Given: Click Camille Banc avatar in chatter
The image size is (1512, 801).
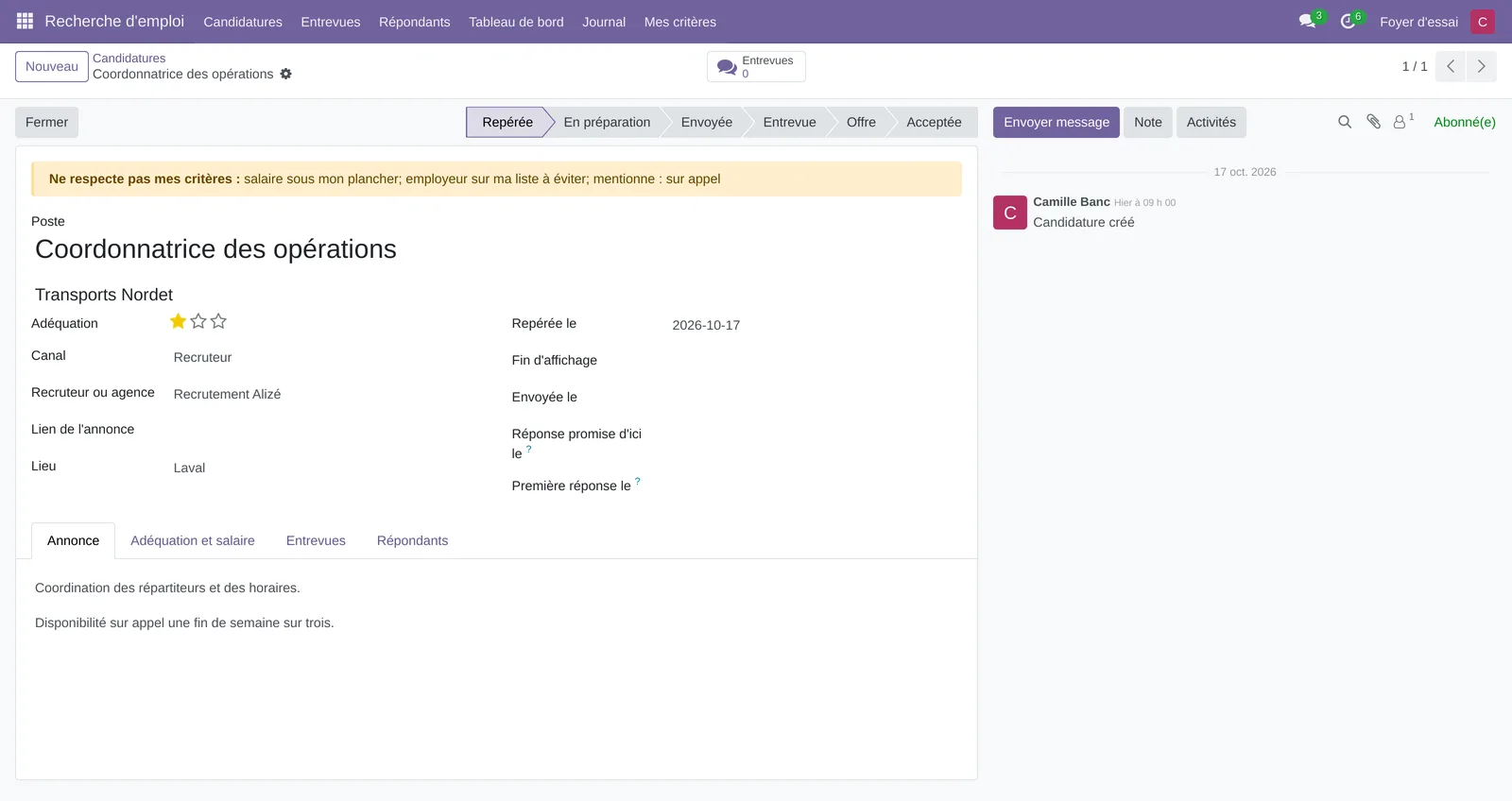Looking at the screenshot, I should pyautogui.click(x=1010, y=213).
